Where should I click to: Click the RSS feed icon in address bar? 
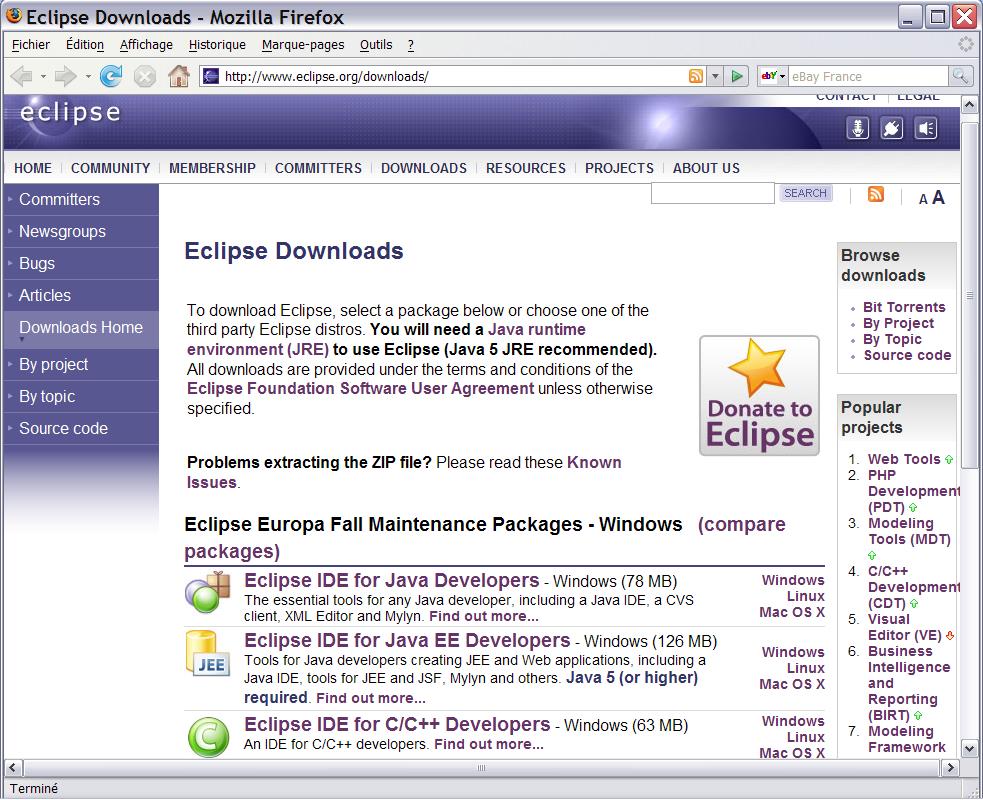click(696, 76)
